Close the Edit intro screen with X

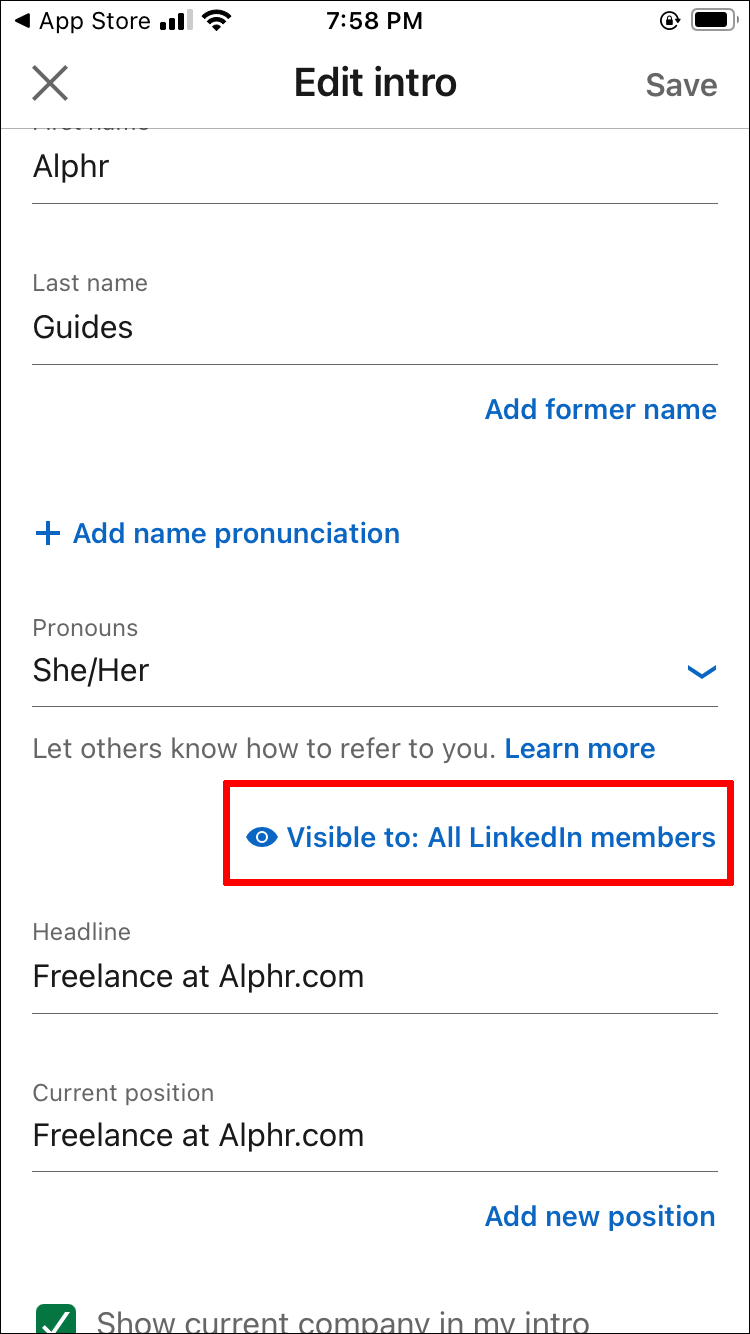coord(50,84)
